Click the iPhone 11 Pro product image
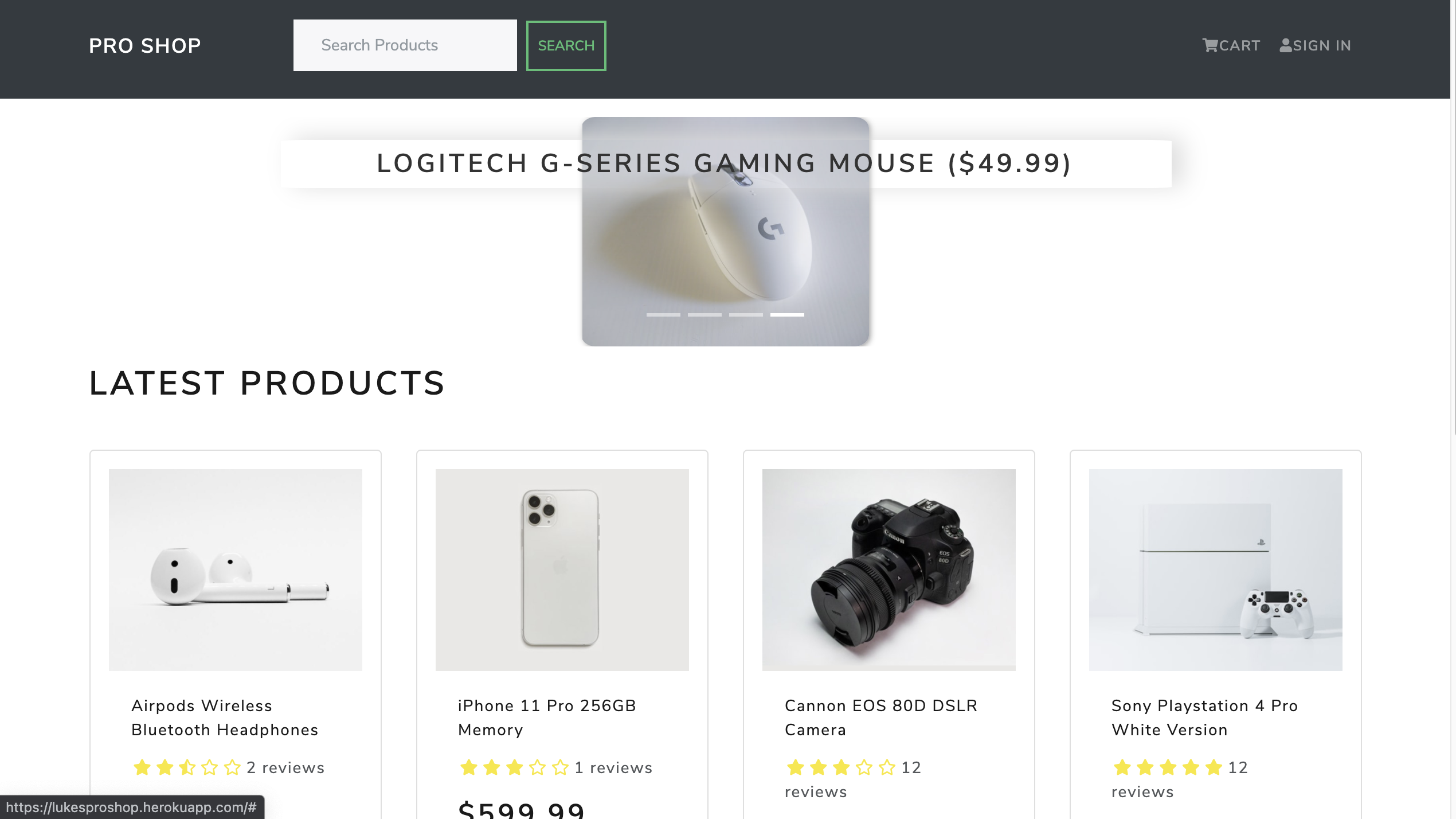This screenshot has width=1456, height=819. click(x=562, y=570)
